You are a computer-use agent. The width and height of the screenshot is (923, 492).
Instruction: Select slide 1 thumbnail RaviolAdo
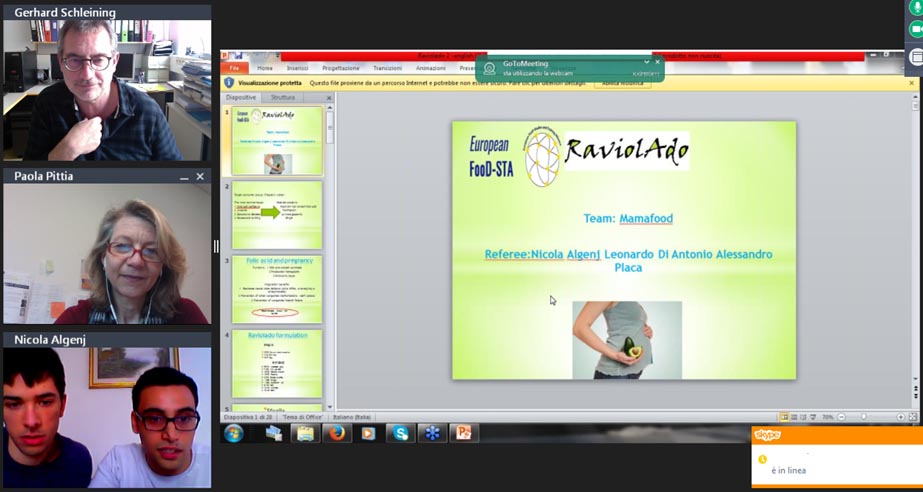277,141
